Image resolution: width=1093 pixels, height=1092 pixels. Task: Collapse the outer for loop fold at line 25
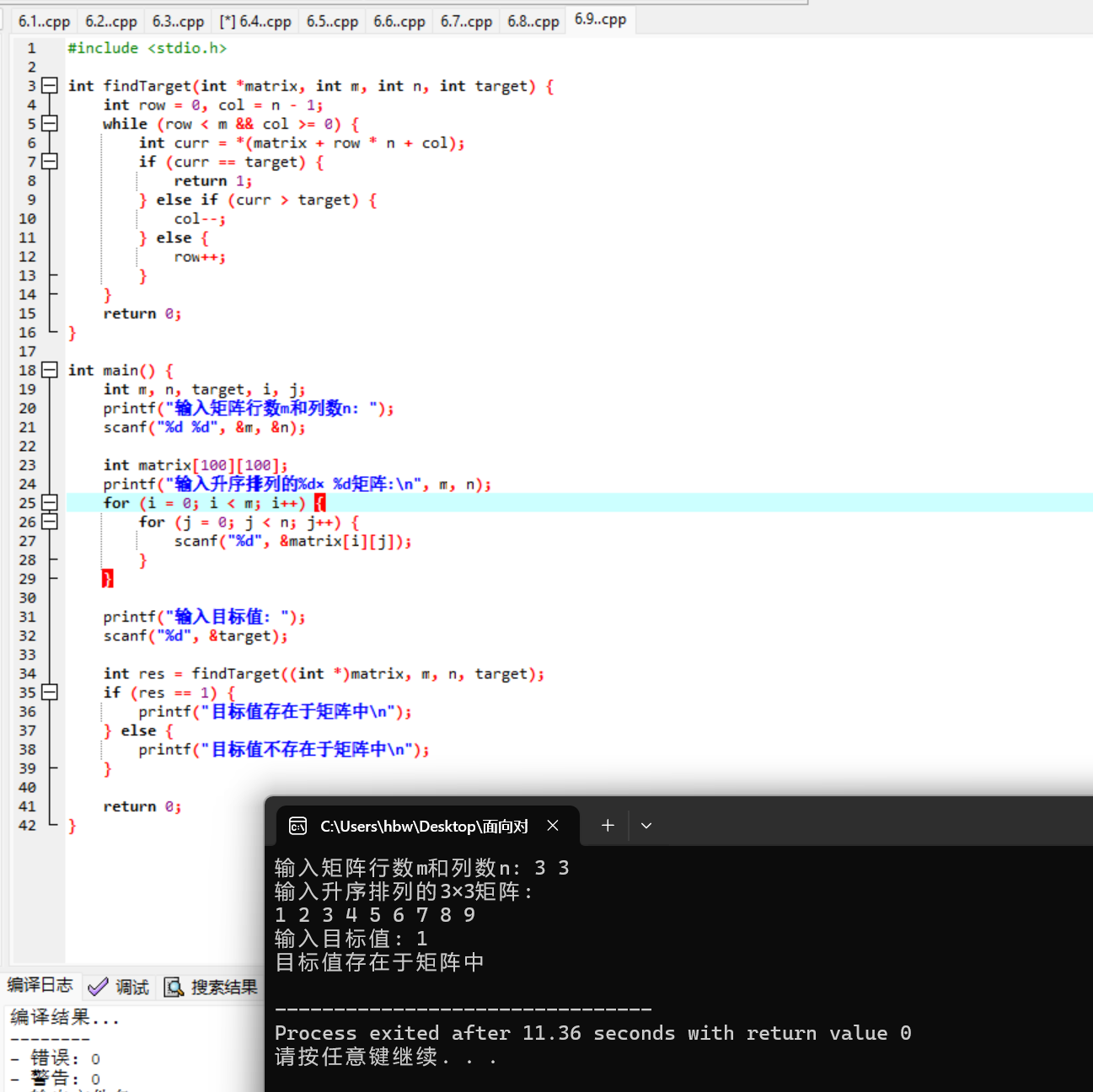tap(50, 503)
